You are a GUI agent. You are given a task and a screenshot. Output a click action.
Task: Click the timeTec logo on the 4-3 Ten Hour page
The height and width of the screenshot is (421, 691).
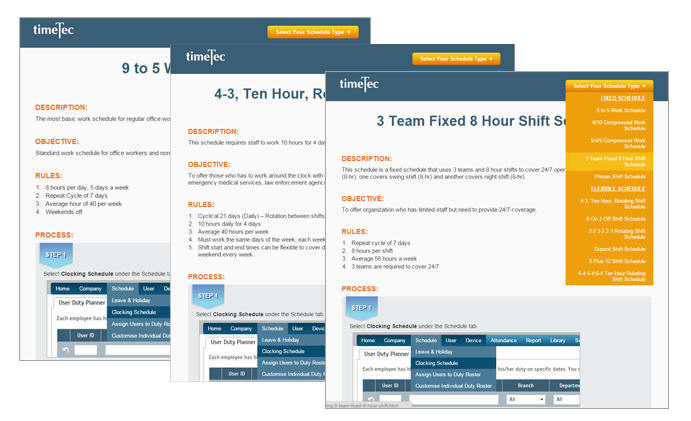(205, 56)
